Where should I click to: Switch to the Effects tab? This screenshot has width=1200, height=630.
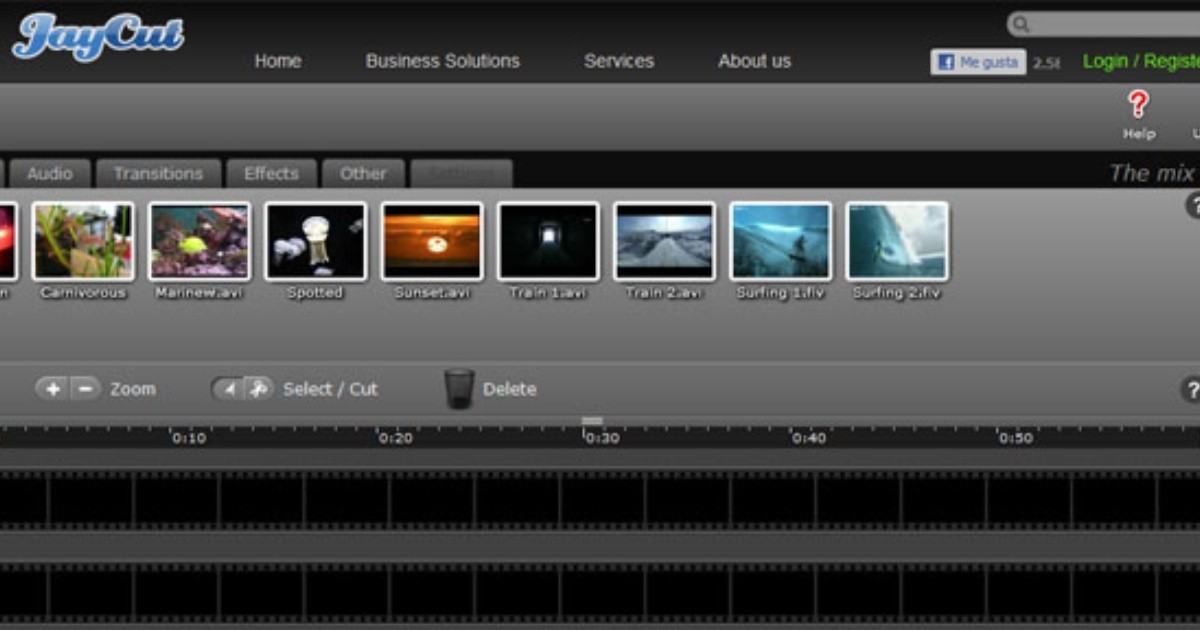point(271,173)
